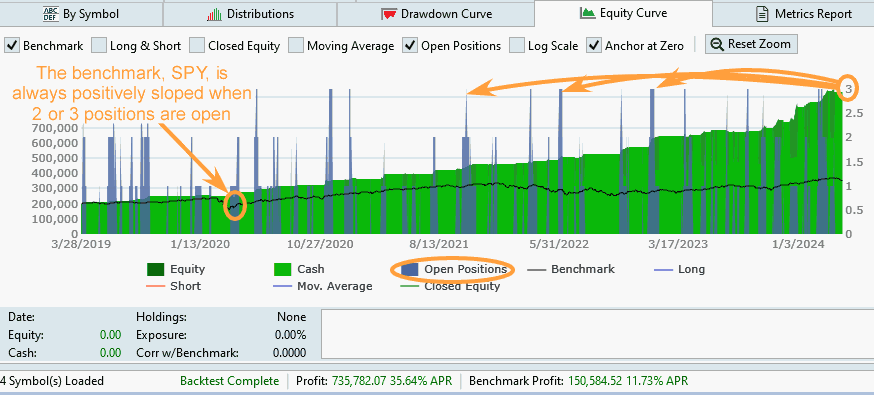Click the By Symbol ABC/DEF icon
The height and width of the screenshot is (395, 874).
coord(50,14)
